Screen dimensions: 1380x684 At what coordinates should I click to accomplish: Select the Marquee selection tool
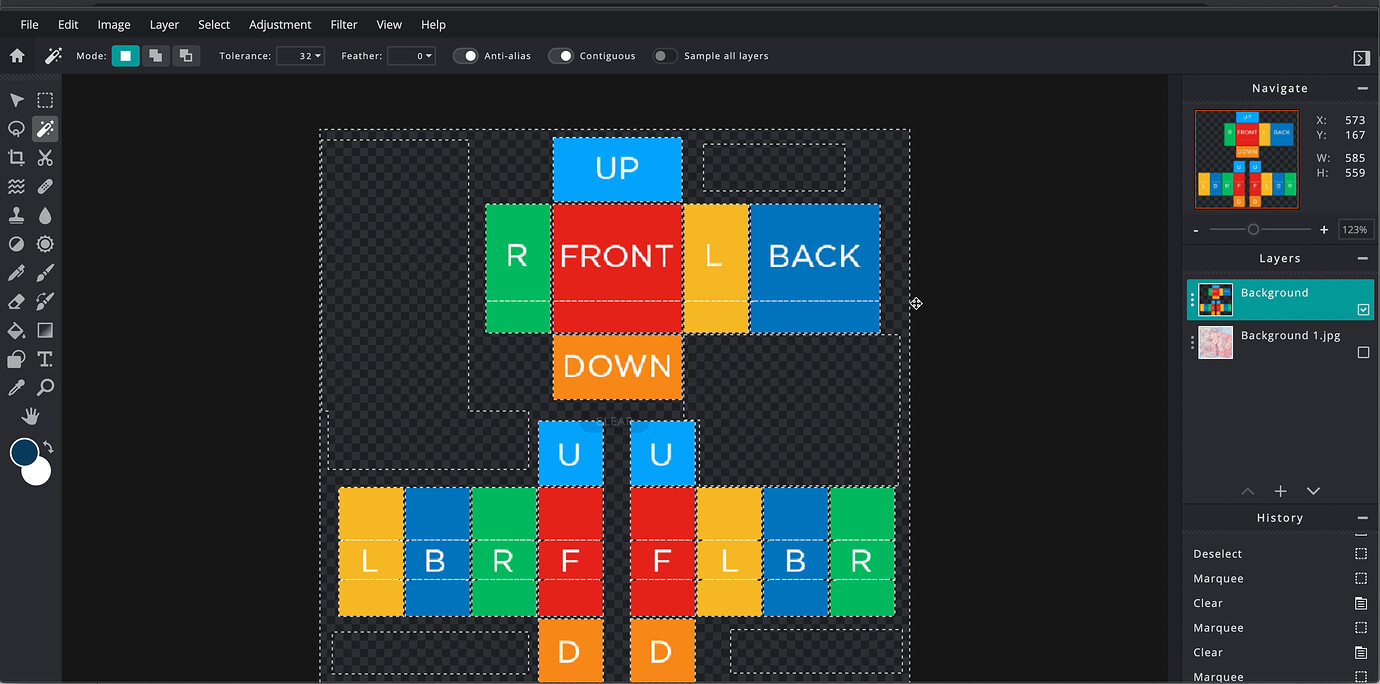45,100
